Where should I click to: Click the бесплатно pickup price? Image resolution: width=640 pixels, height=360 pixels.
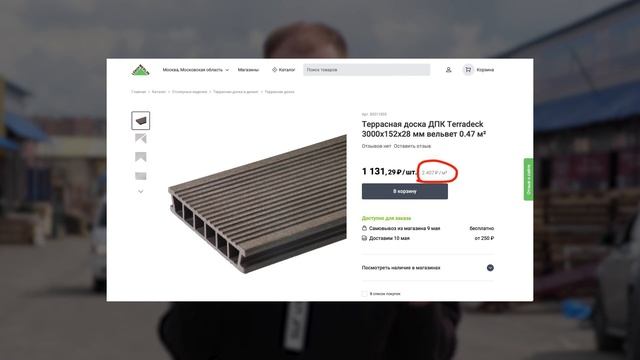point(482,228)
